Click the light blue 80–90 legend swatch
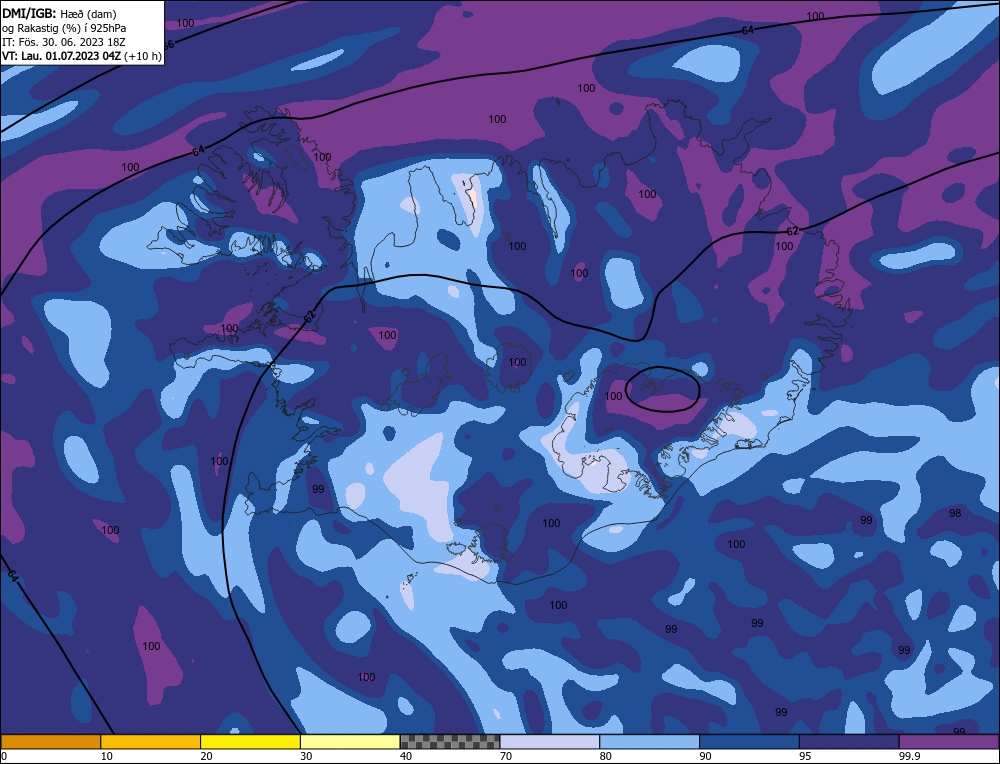 pos(649,741)
